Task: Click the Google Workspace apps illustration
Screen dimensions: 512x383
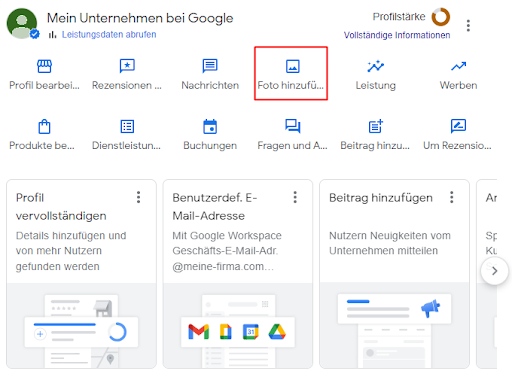Action: click(x=238, y=326)
